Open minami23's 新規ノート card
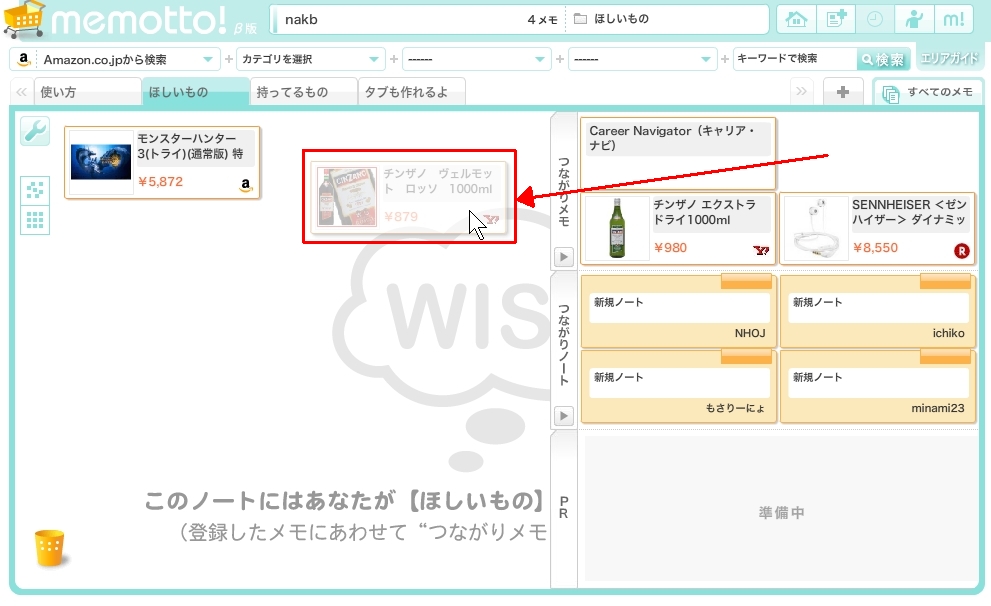This screenshot has width=991, height=606. pyautogui.click(x=878, y=385)
